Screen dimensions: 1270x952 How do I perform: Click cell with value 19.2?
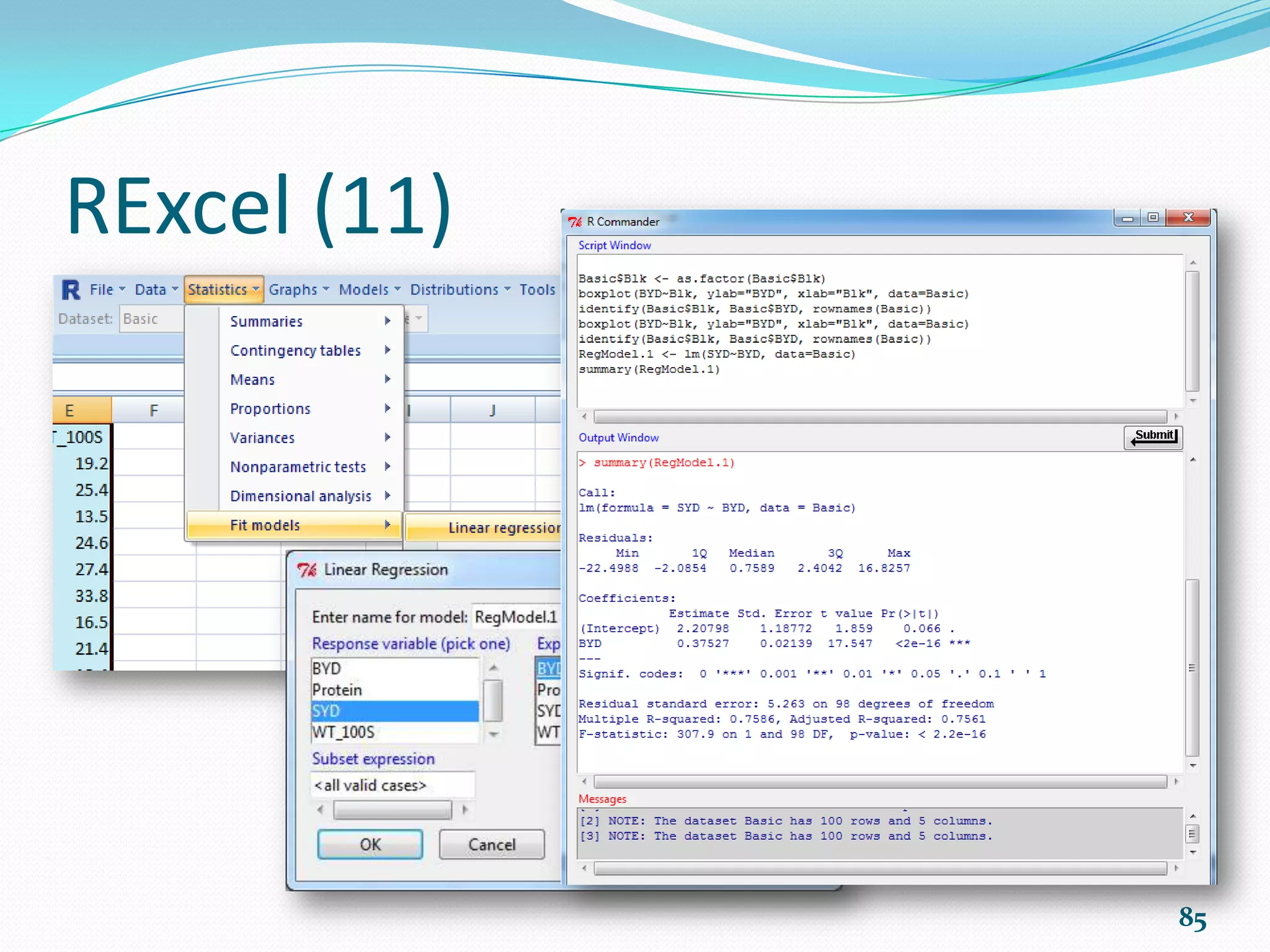point(82,463)
